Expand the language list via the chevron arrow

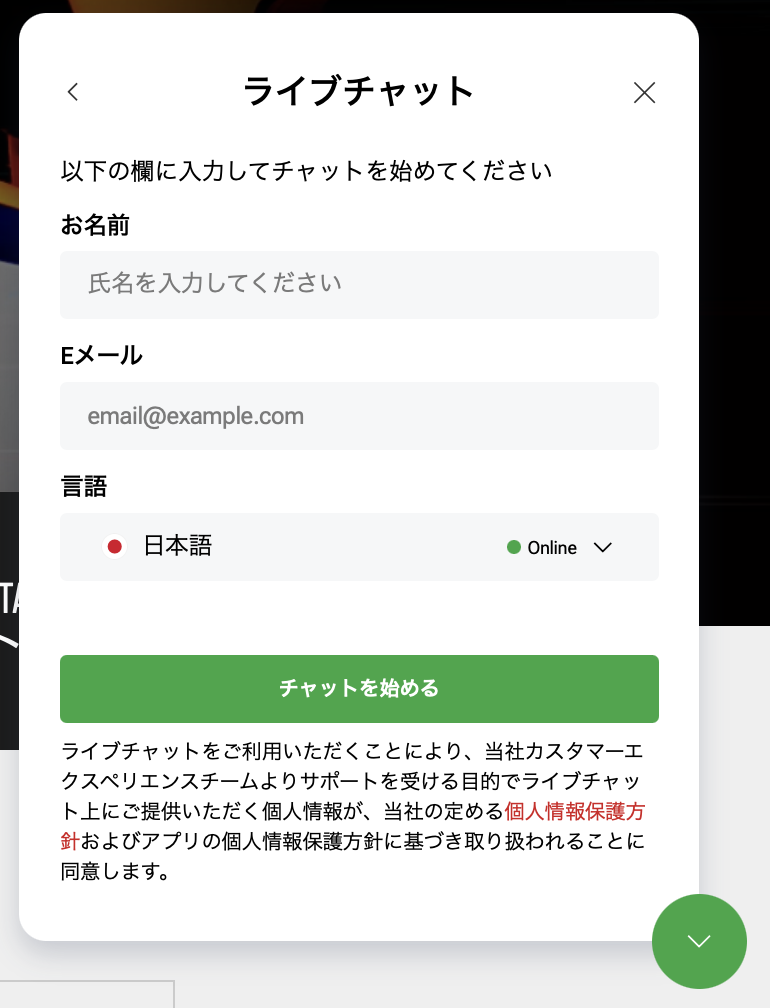click(x=602, y=548)
